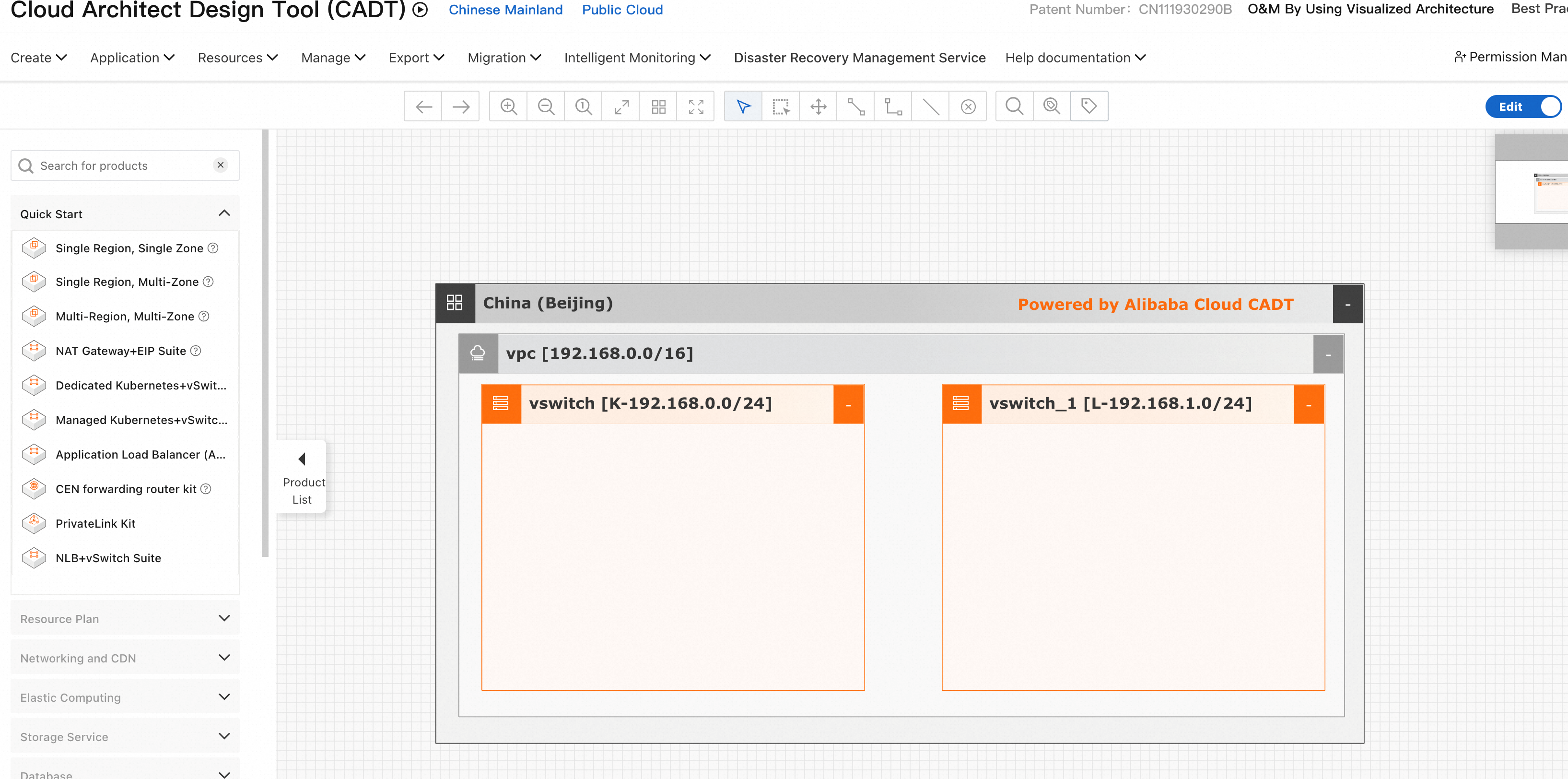The width and height of the screenshot is (1568, 779).
Task: Pick the straight line drawing tool
Action: click(x=931, y=106)
